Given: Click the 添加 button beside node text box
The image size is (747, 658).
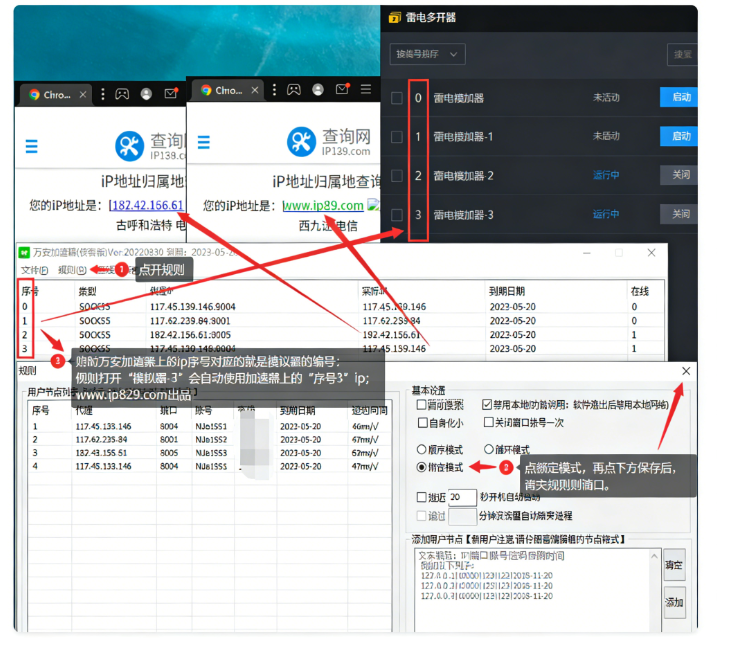Looking at the screenshot, I should coord(675,603).
